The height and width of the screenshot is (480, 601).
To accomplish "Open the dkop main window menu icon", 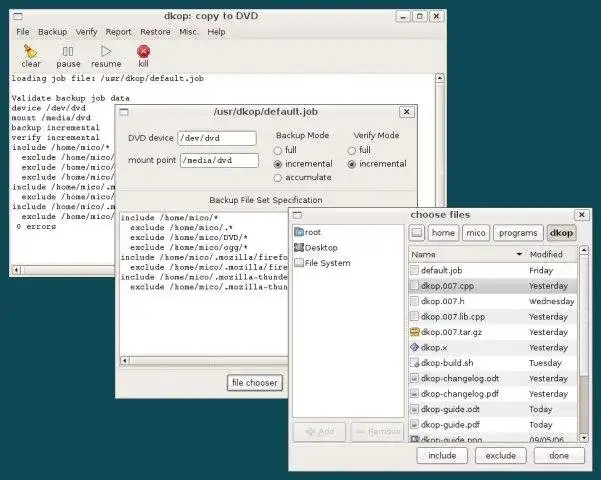I will point(18,16).
